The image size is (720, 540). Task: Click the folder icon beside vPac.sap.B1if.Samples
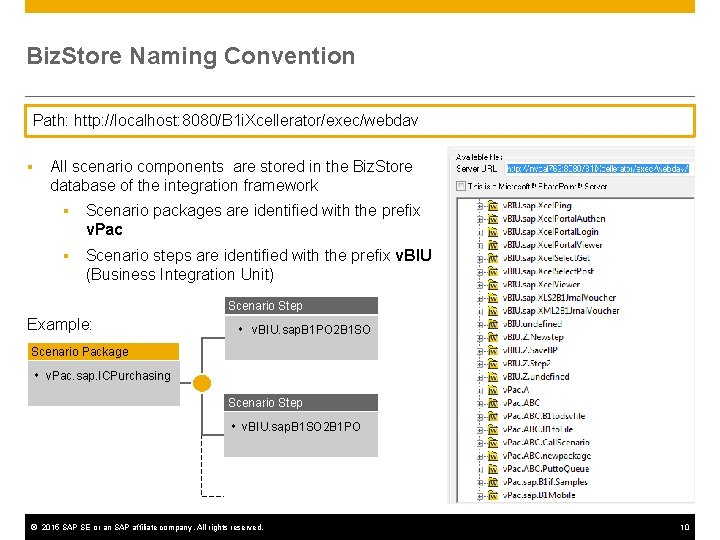493,482
